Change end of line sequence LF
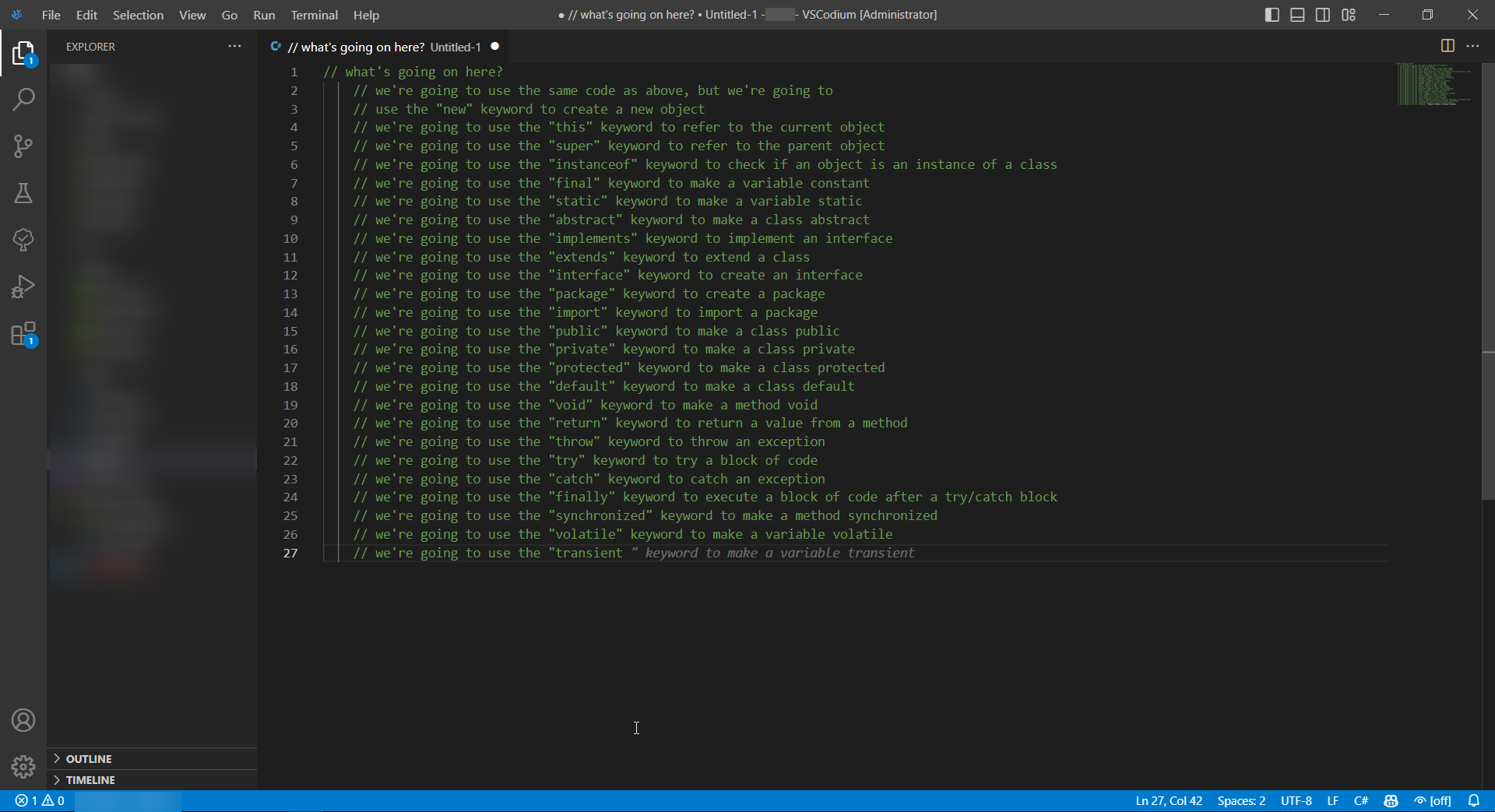Image resolution: width=1495 pixels, height=812 pixels. (x=1333, y=800)
